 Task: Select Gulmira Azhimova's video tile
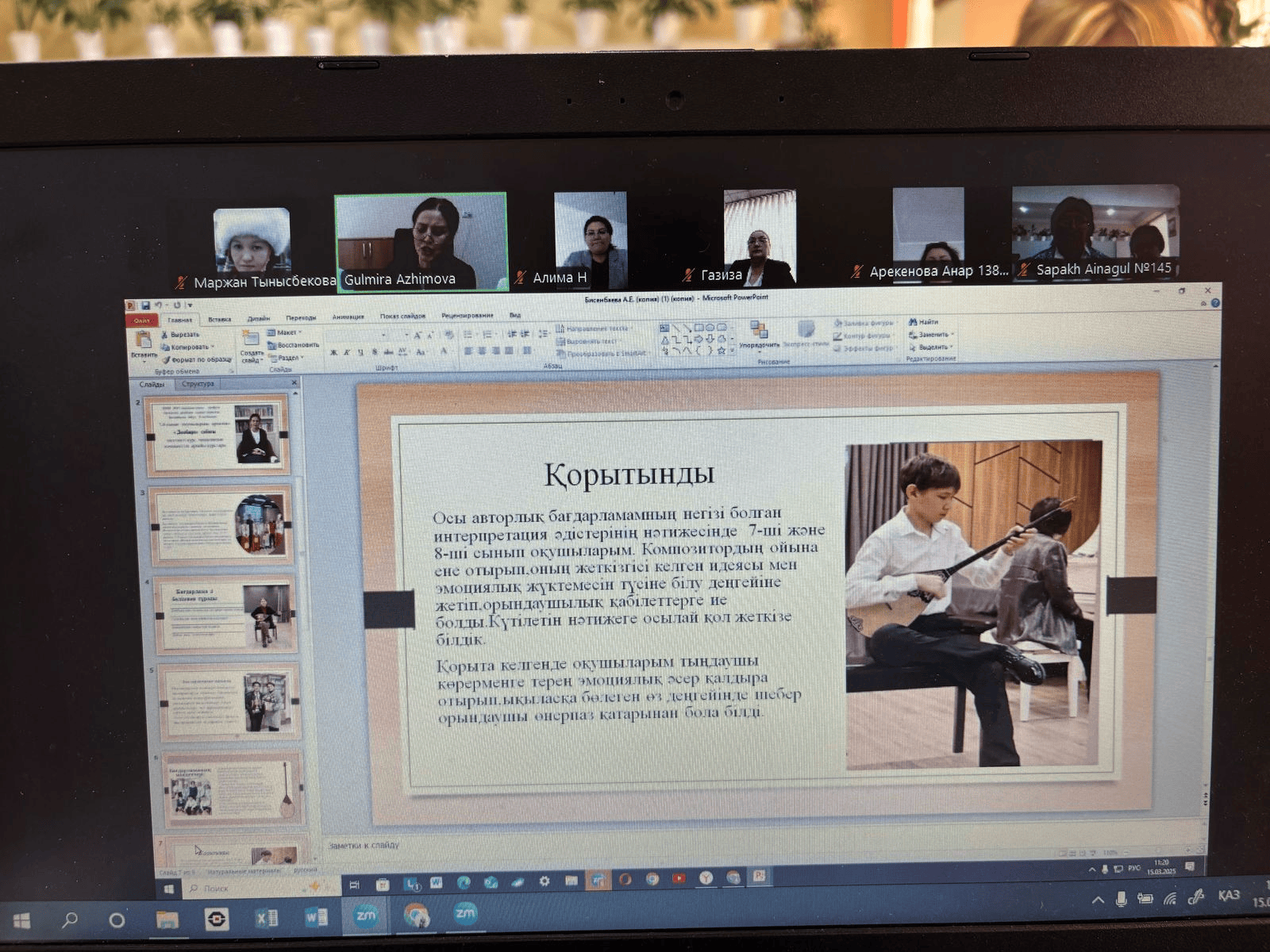(421, 242)
